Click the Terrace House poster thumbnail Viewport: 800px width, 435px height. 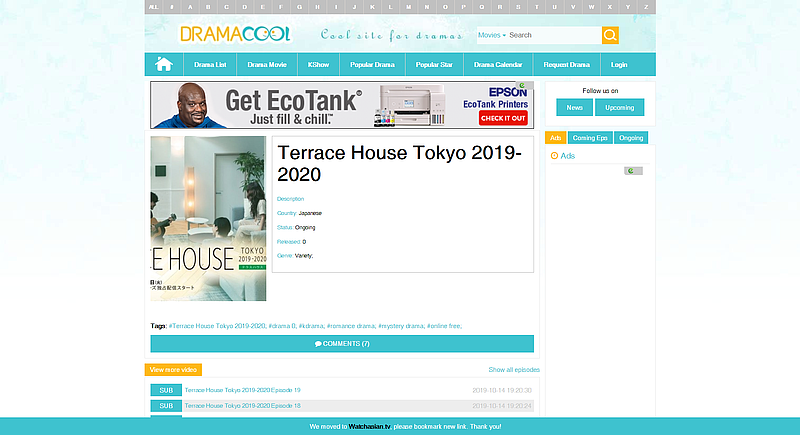point(208,218)
